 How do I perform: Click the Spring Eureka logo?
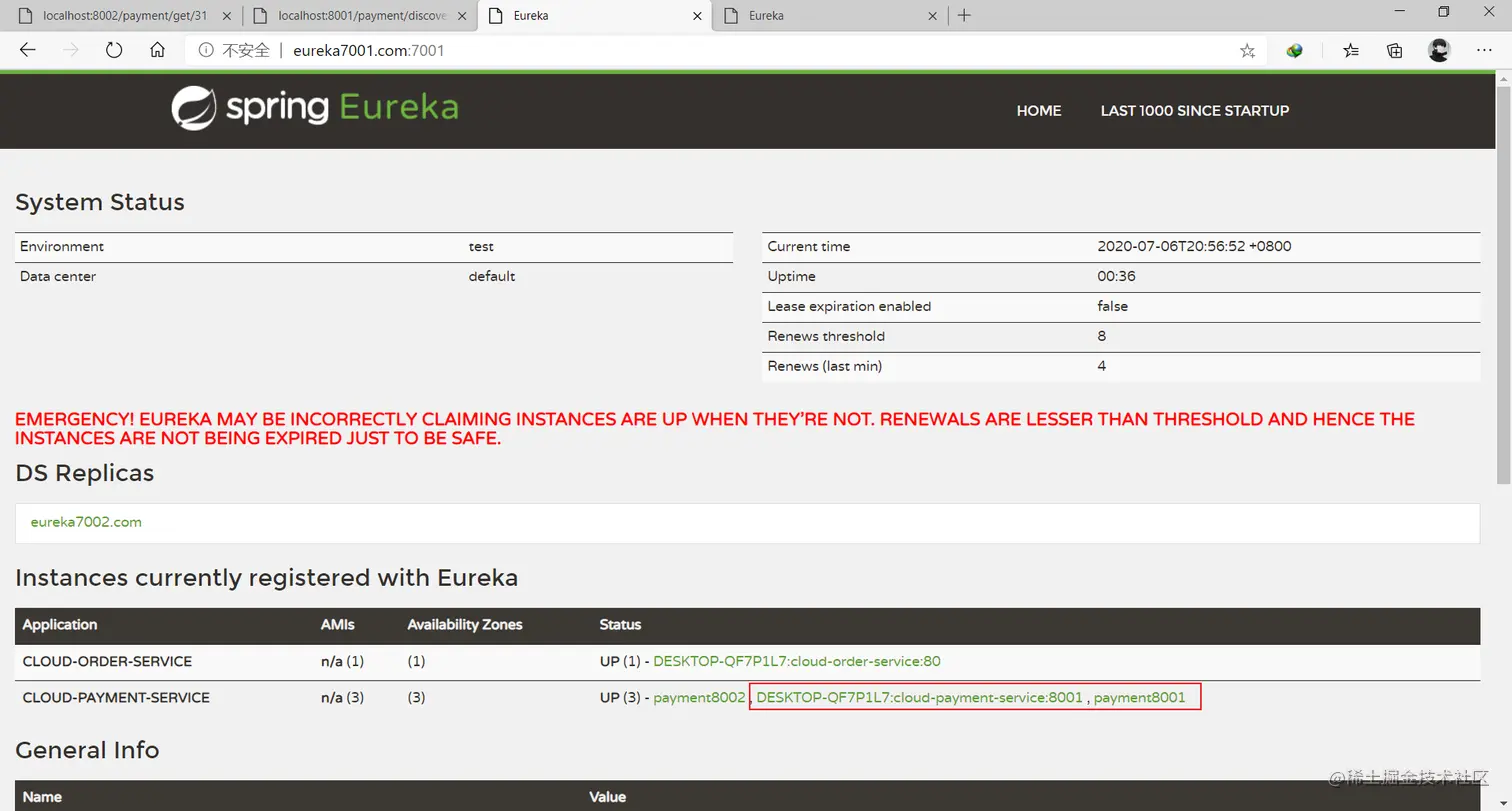click(314, 108)
